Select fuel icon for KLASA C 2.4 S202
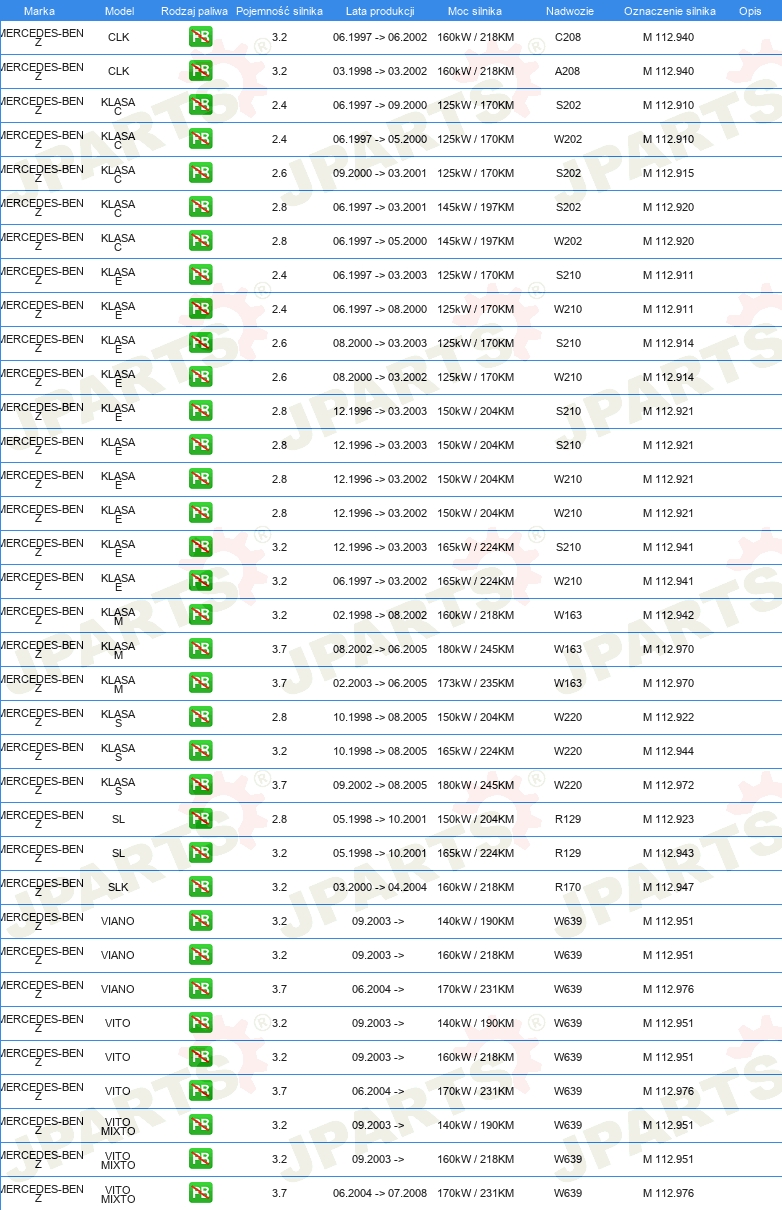The height and width of the screenshot is (1210, 782). point(200,106)
